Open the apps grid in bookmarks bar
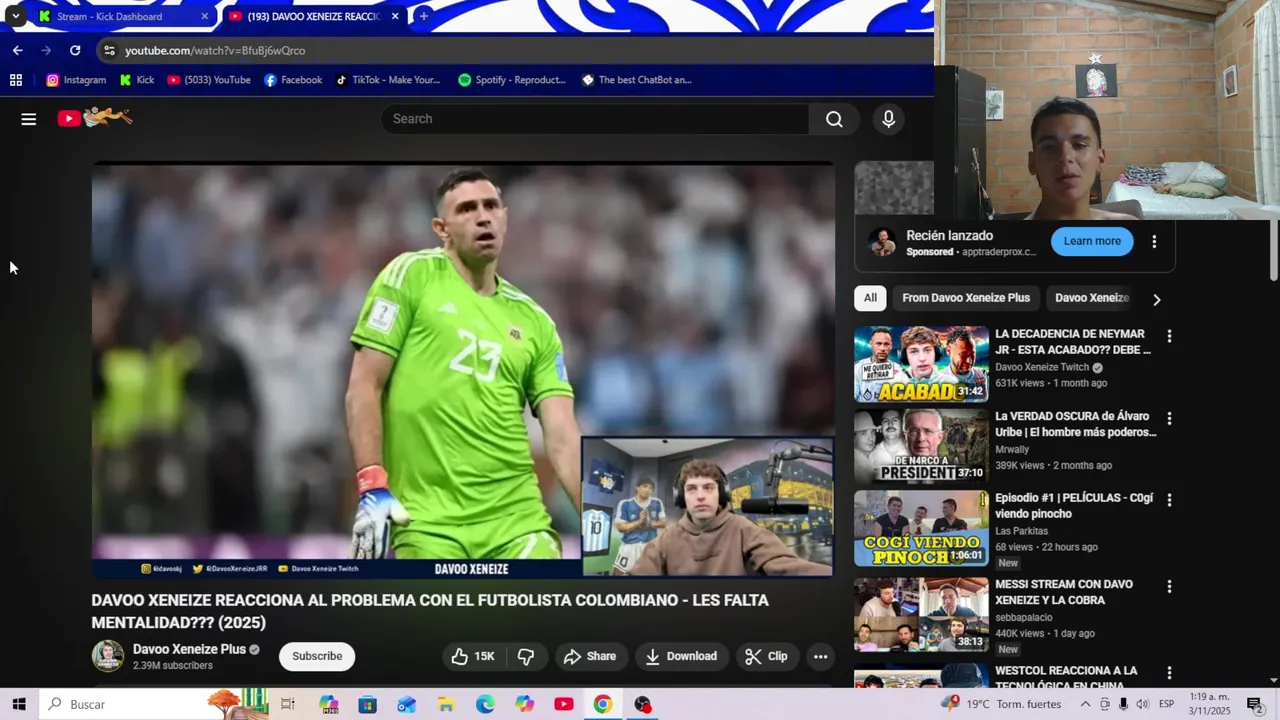1280x720 pixels. click(x=16, y=80)
